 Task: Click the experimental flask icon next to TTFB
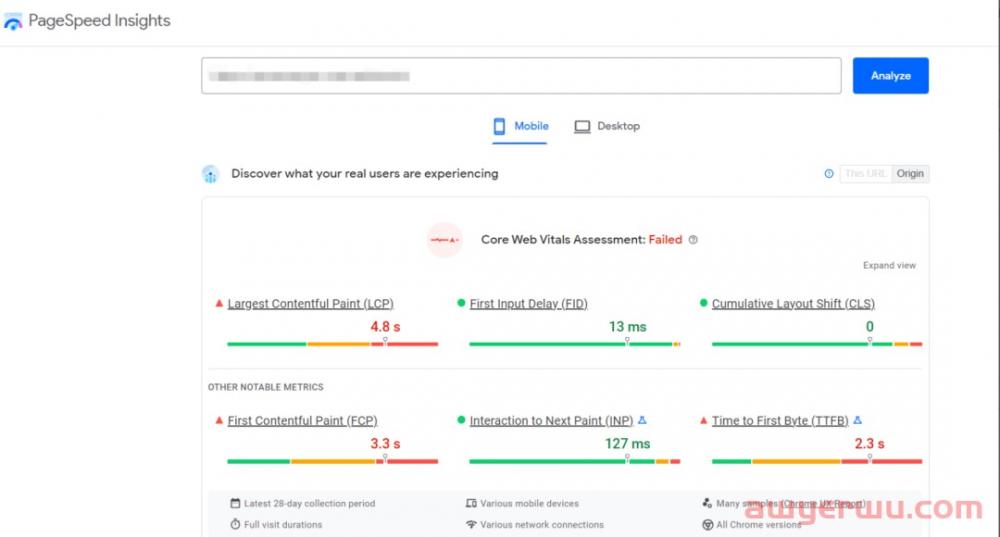point(857,421)
